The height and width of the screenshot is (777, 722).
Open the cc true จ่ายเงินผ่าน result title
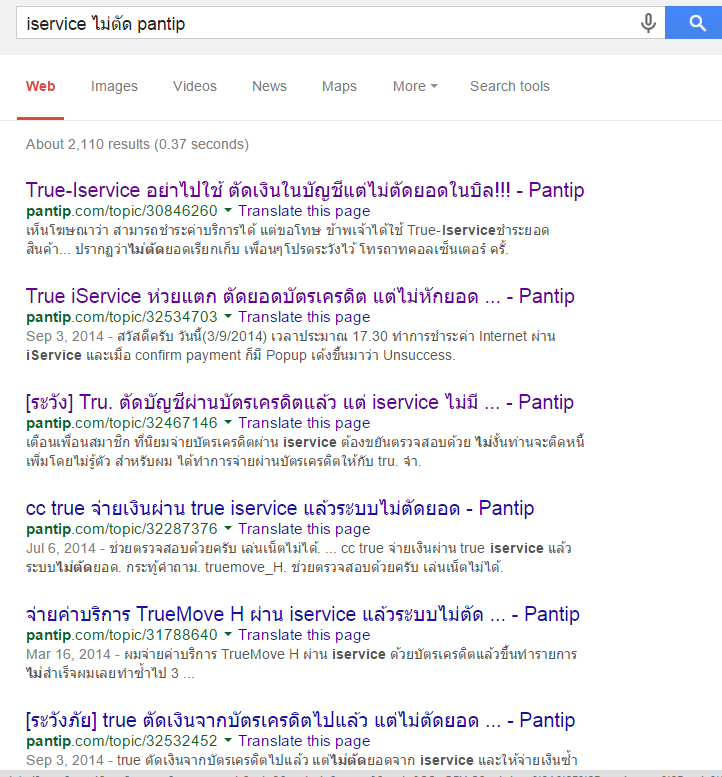280,508
